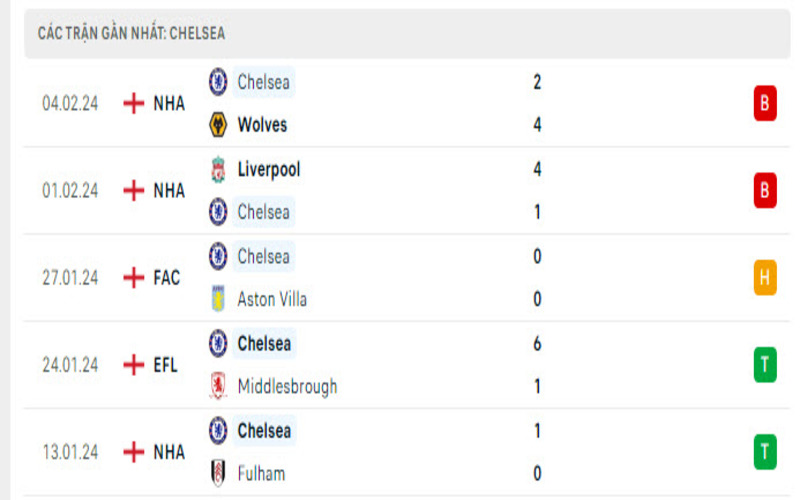The image size is (800, 500).
Task: Select the Middlesbrough team name
Action: (287, 386)
